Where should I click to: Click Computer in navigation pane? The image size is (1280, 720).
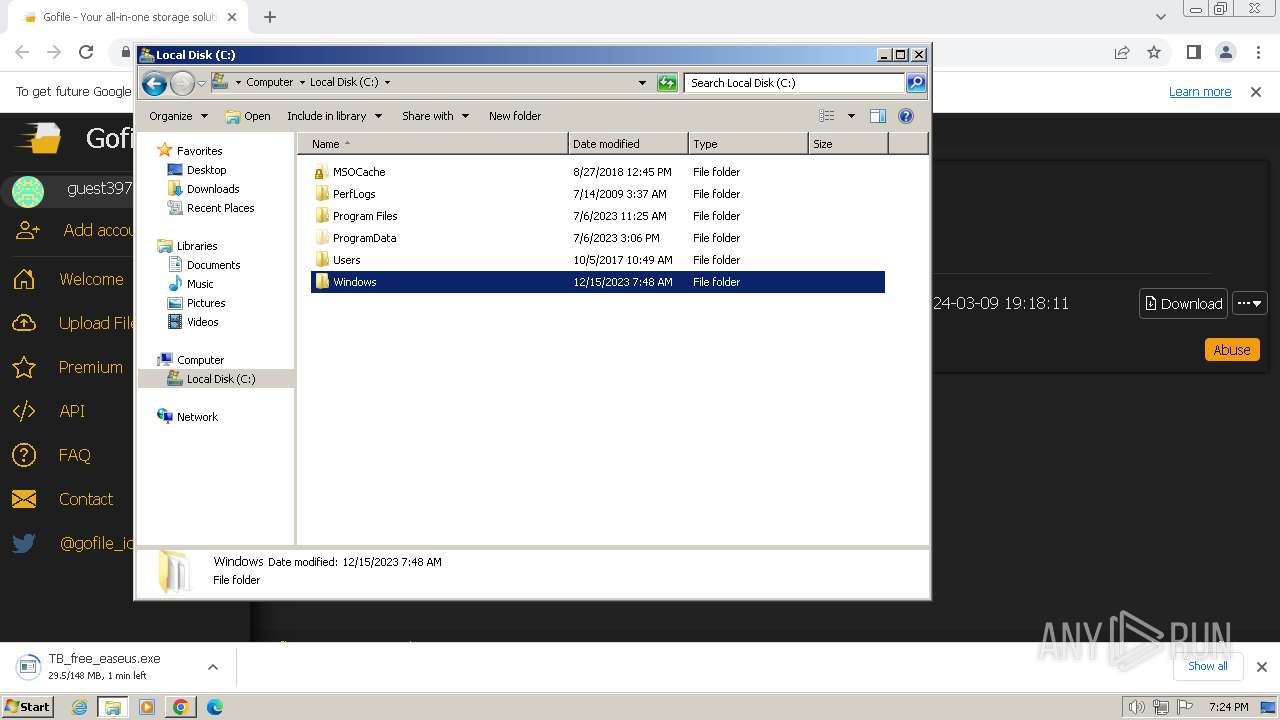tap(200, 360)
